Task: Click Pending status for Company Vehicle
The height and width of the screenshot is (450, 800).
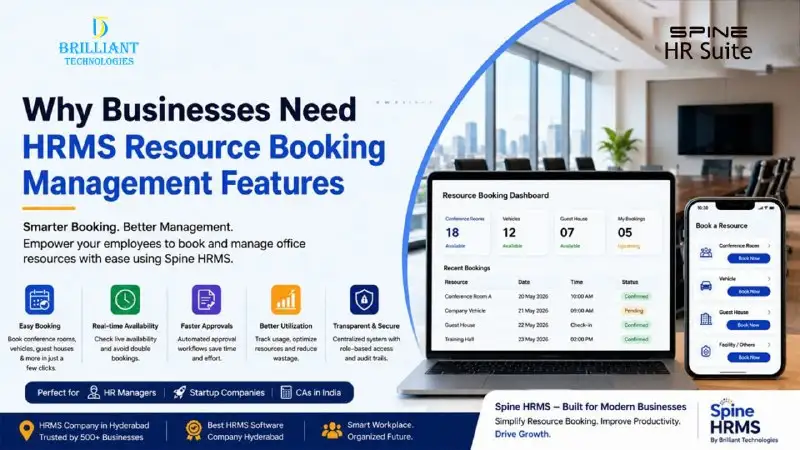Action: click(634, 311)
